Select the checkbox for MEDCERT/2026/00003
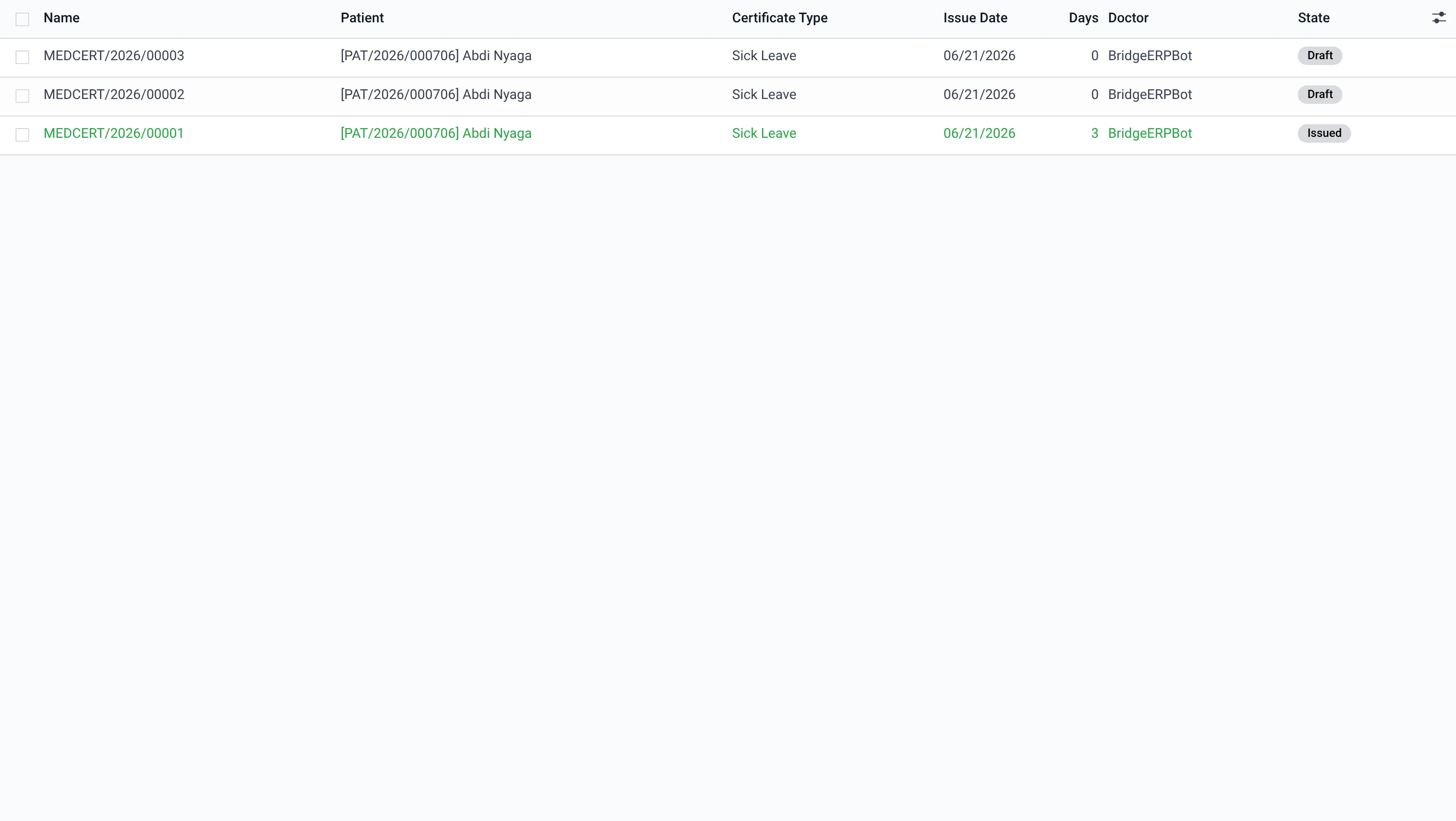1456x821 pixels. (x=22, y=57)
